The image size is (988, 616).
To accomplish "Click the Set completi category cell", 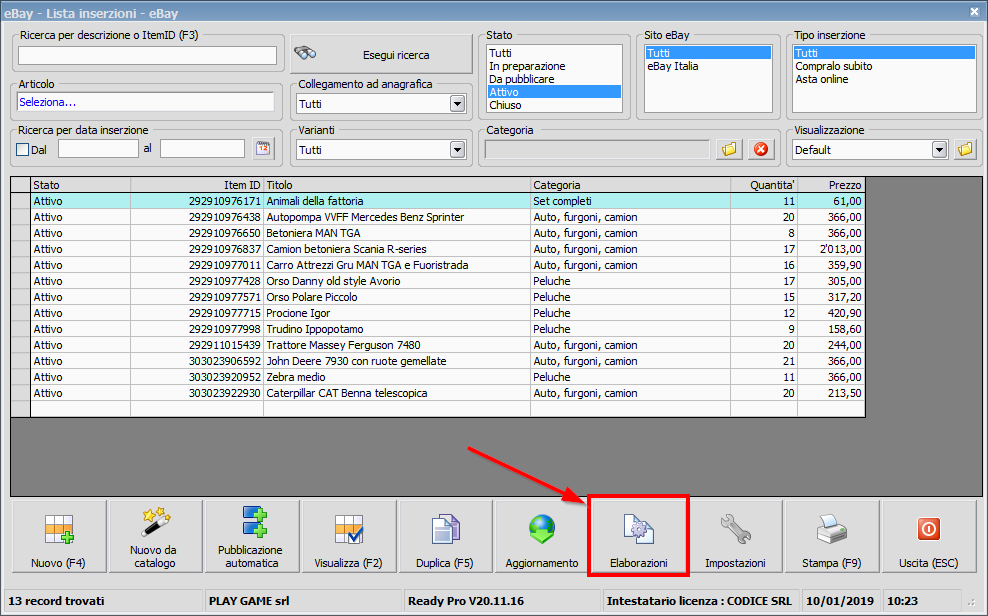I will click(x=631, y=201).
